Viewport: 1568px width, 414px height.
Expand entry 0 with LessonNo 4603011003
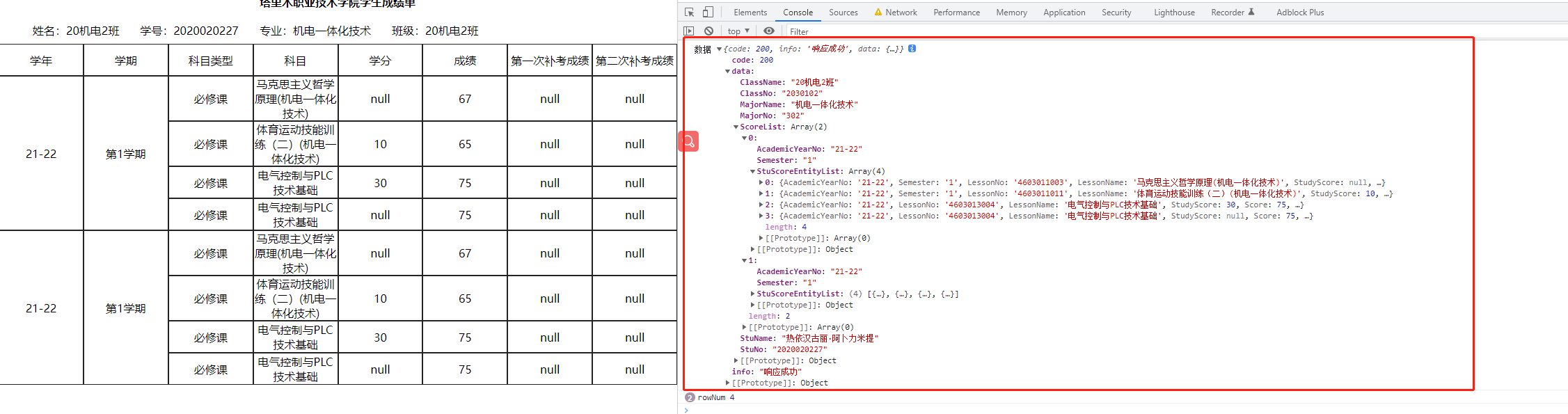coord(761,182)
